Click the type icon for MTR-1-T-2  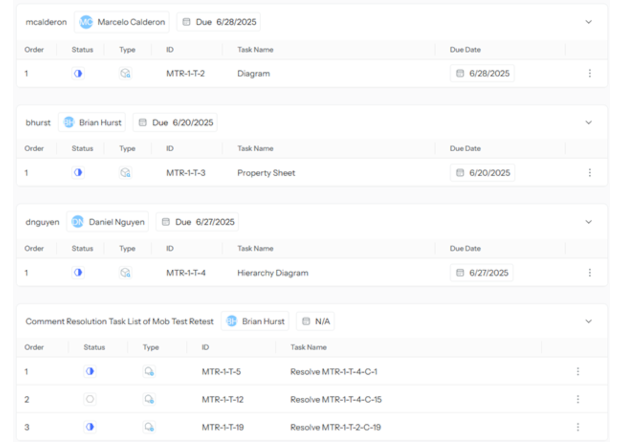coord(125,73)
